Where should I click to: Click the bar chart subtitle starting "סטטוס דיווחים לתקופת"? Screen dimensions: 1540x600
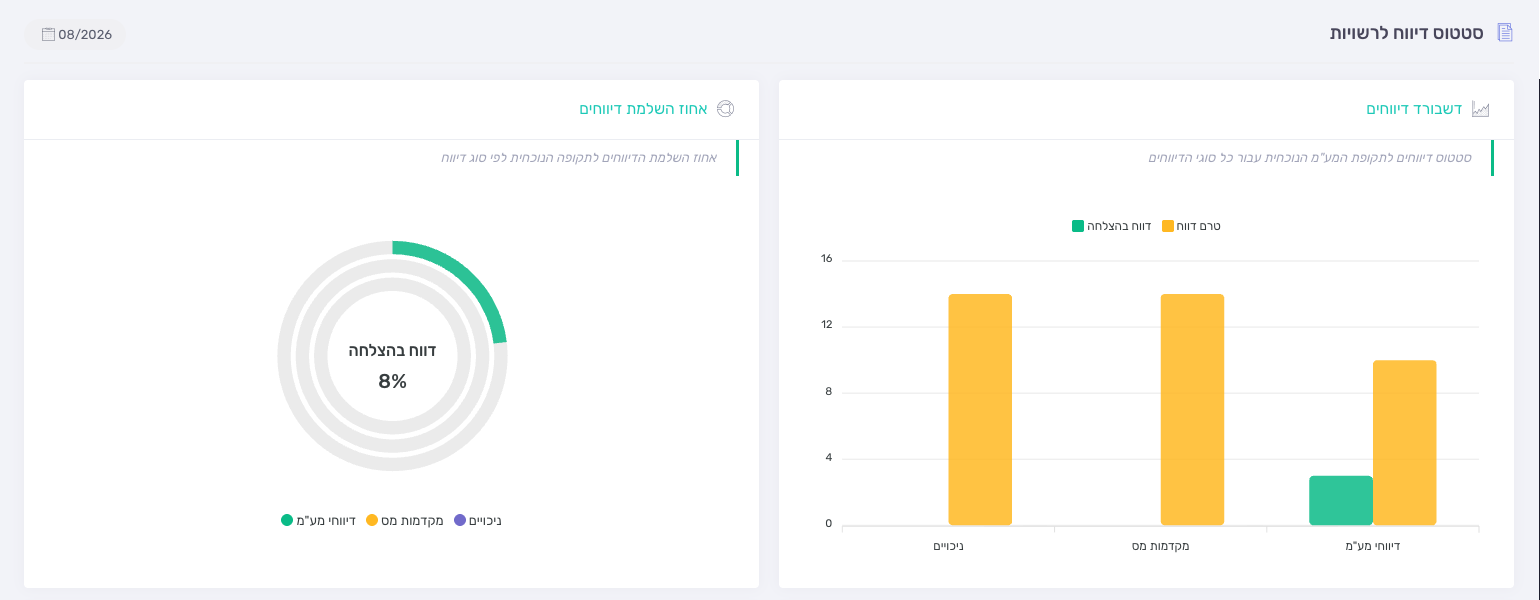1309,158
